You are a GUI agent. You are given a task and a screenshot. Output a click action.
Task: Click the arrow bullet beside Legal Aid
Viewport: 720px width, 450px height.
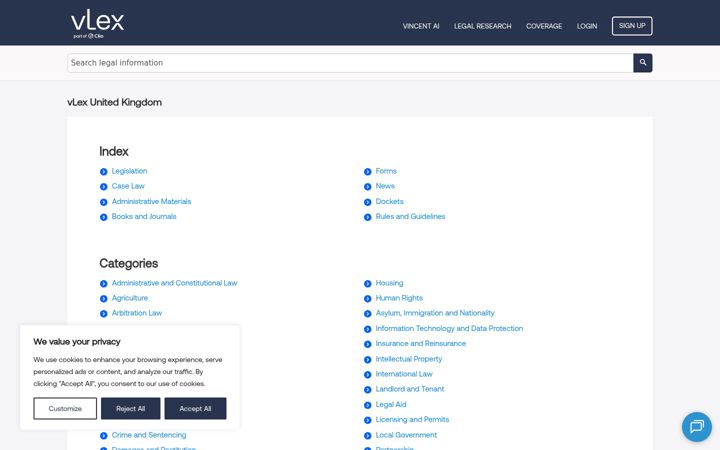click(367, 405)
